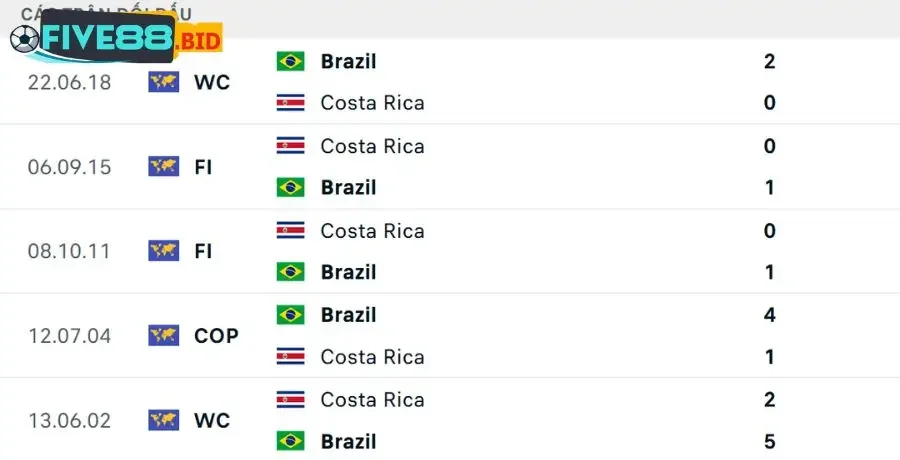
Task: Click the world map icon beside COP
Action: tap(163, 335)
